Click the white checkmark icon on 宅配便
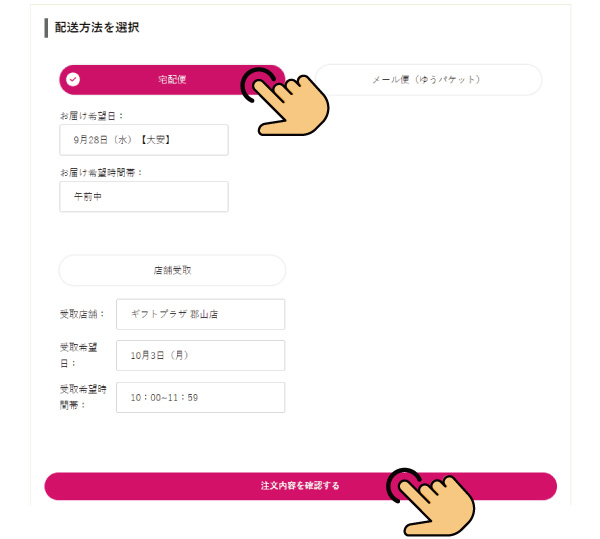The width and height of the screenshot is (600, 539). pos(73,80)
